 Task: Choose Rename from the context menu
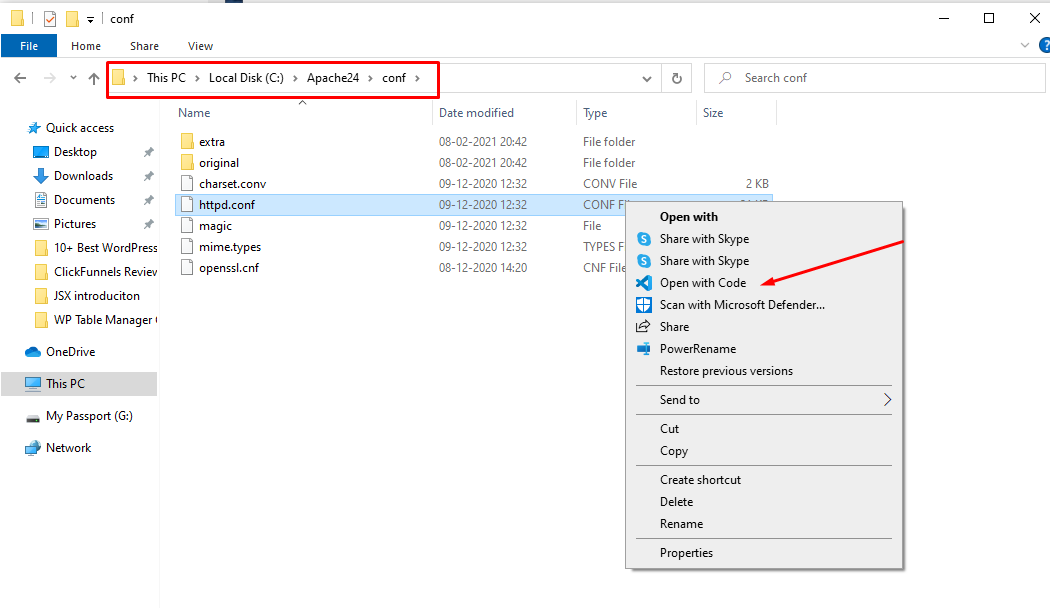click(681, 524)
